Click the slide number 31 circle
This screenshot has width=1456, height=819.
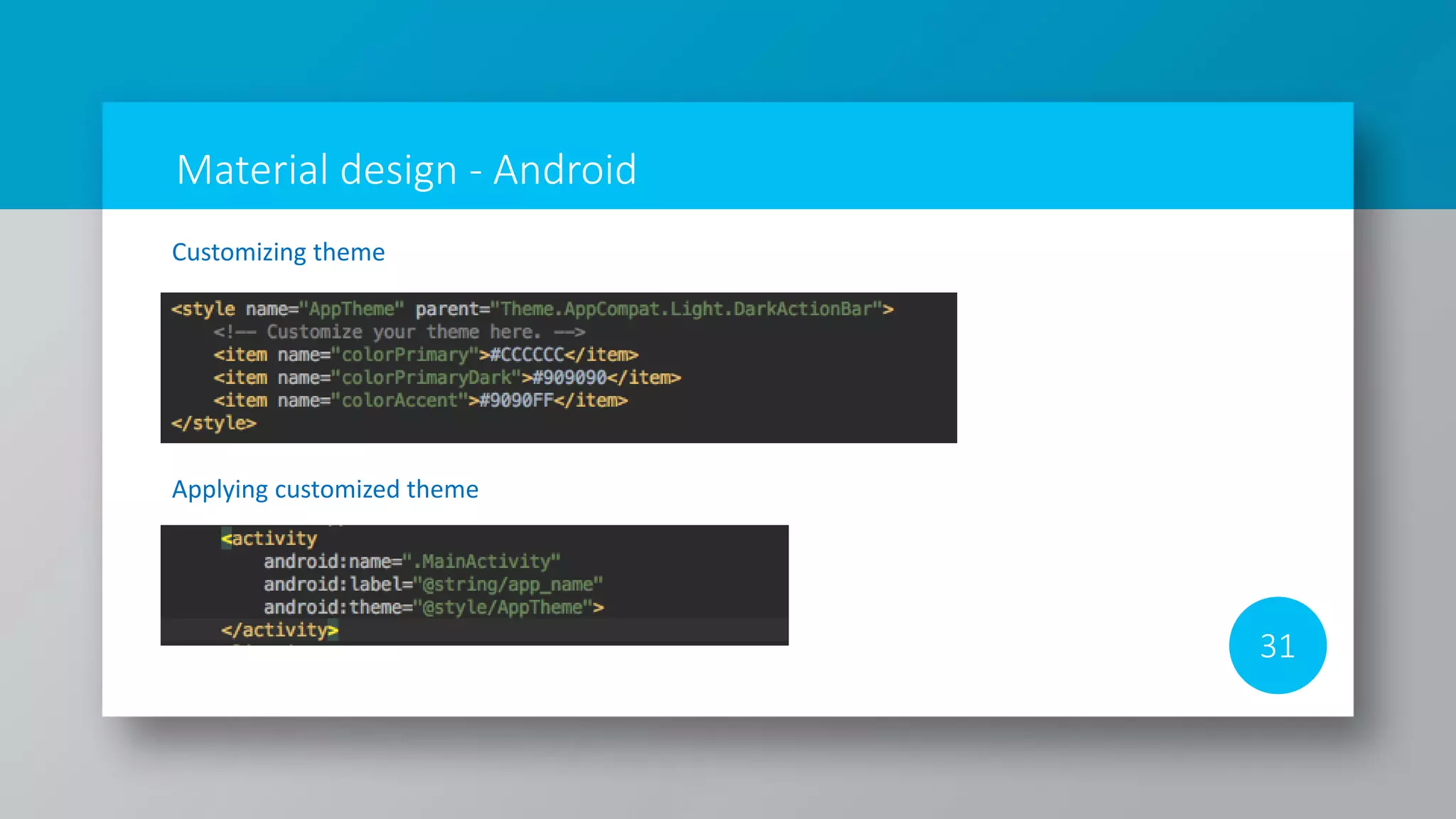1278,646
